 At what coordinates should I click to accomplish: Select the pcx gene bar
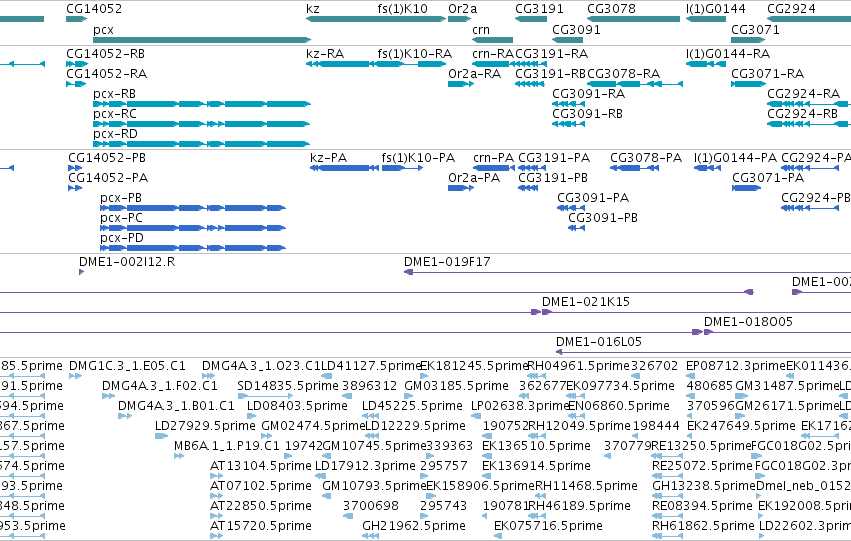pyautogui.click(x=202, y=40)
